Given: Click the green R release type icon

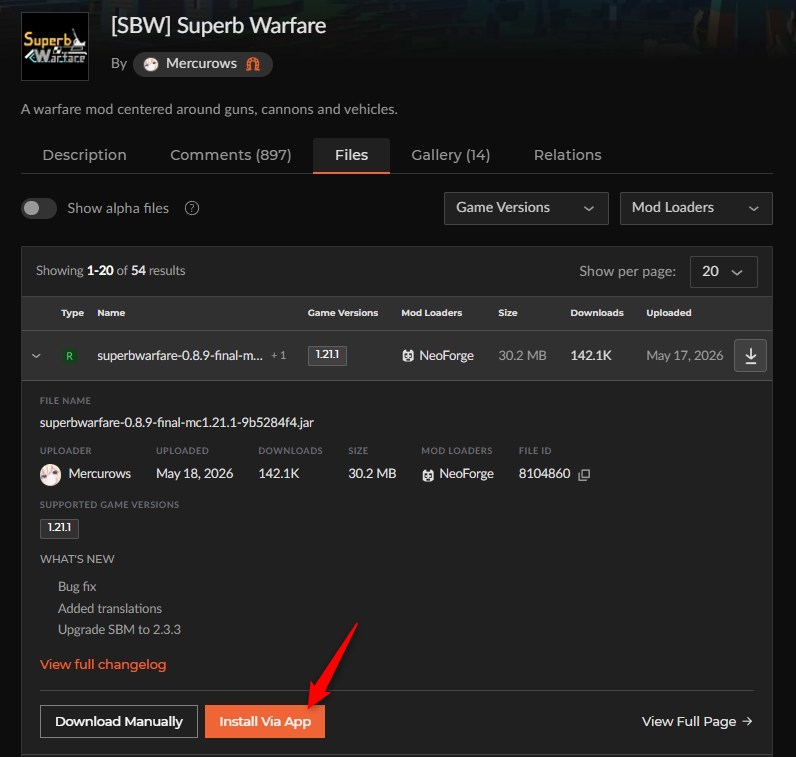Looking at the screenshot, I should [70, 356].
